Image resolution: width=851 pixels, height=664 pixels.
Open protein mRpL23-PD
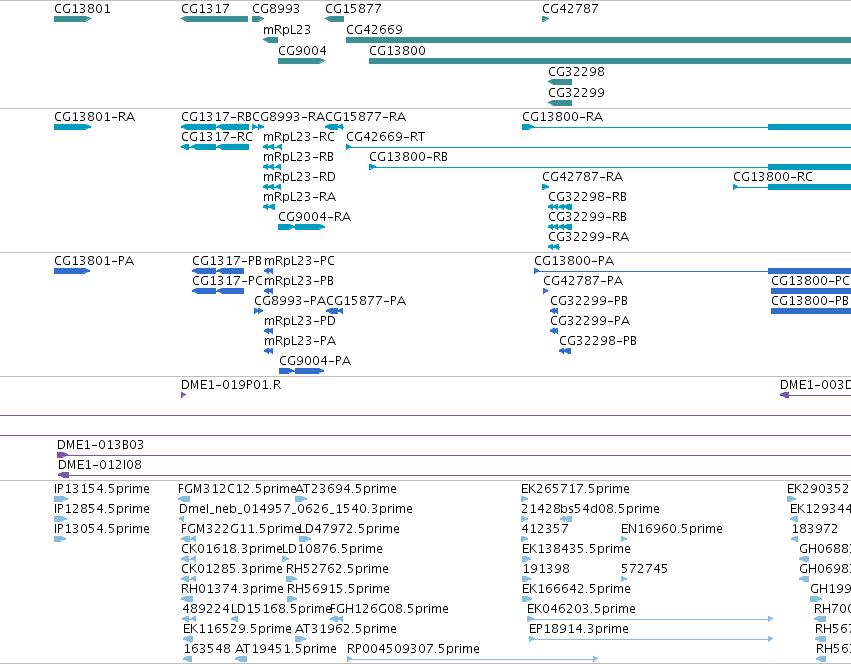300,321
